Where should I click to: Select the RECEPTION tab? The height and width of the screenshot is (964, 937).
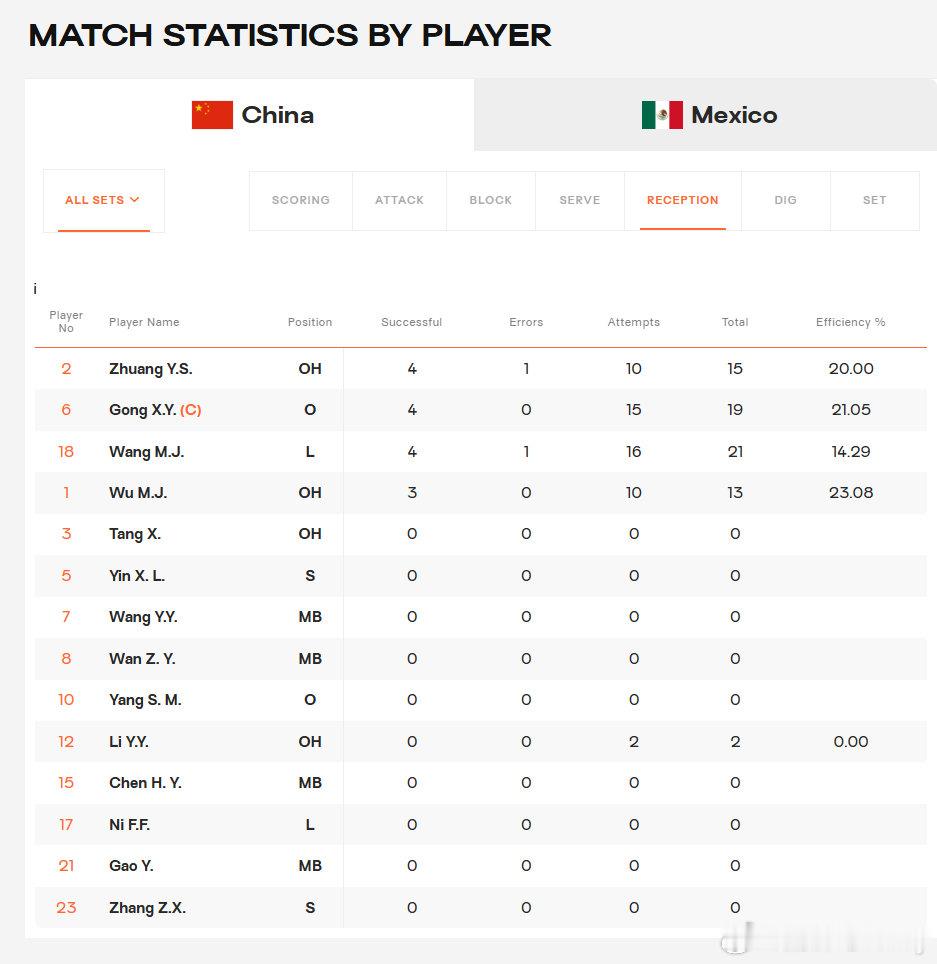pyautogui.click(x=682, y=200)
